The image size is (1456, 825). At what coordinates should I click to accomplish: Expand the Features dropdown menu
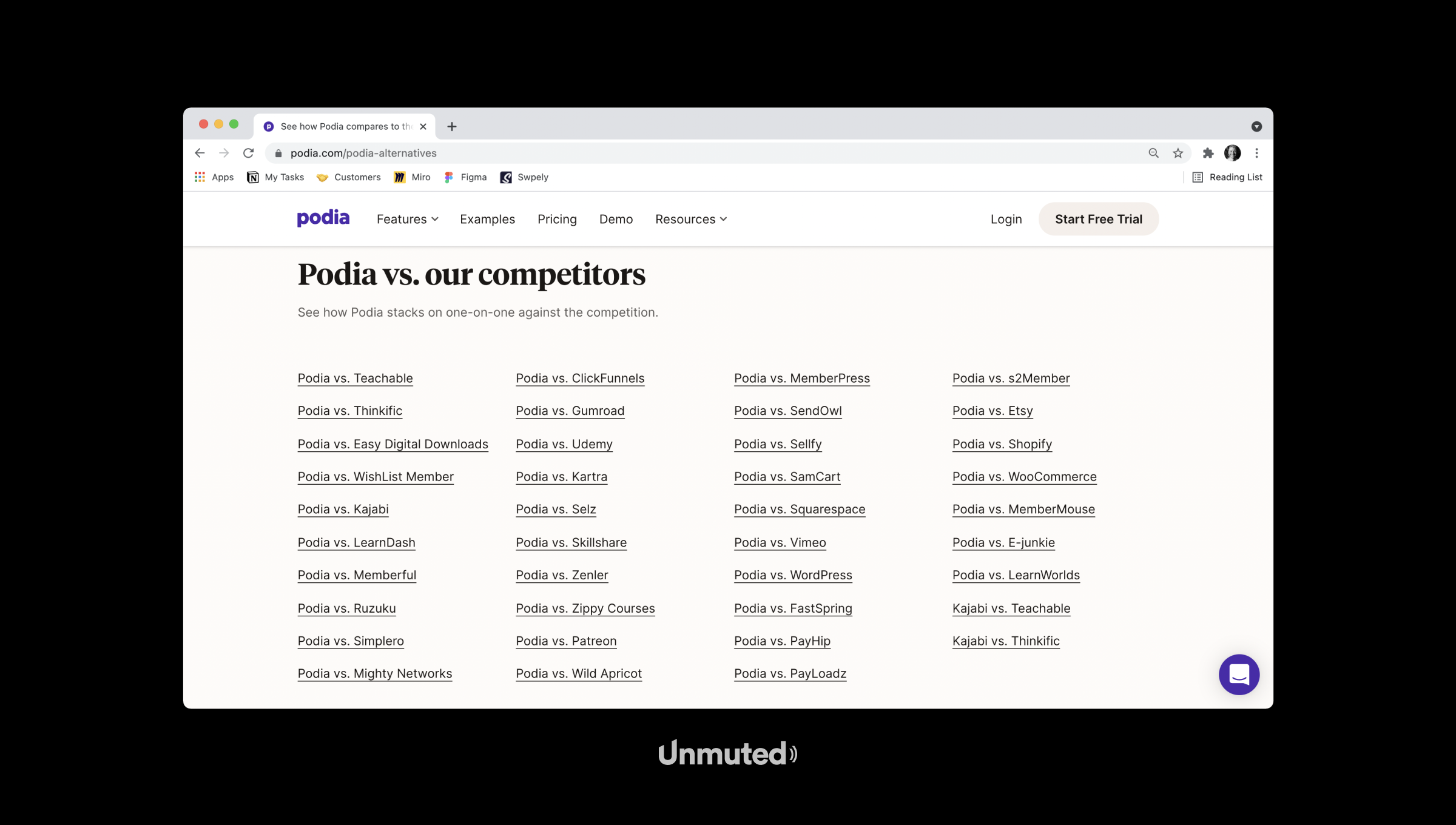(x=407, y=219)
